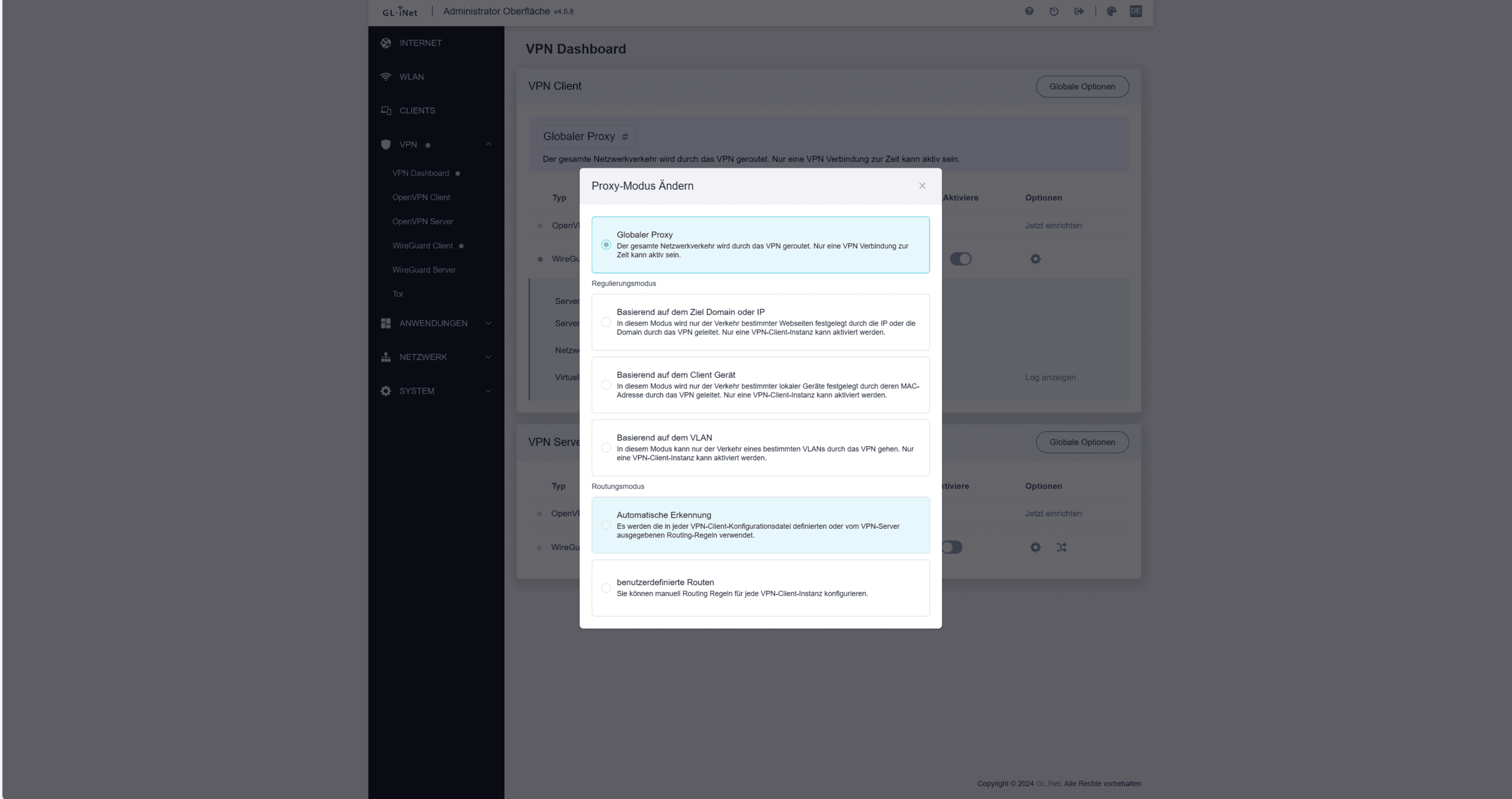Click Globale Optionen VPN Client button
1512x799 pixels.
click(1083, 86)
